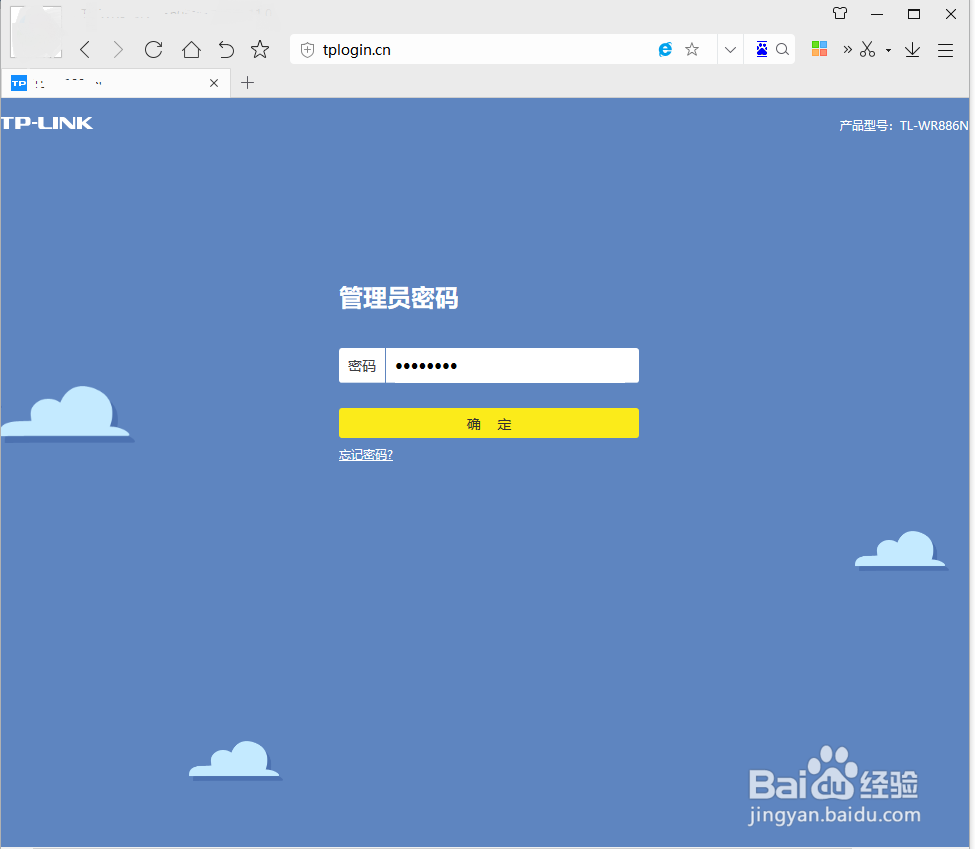Bookmark the page with the address bar star
This screenshot has width=975, height=849.
point(692,48)
